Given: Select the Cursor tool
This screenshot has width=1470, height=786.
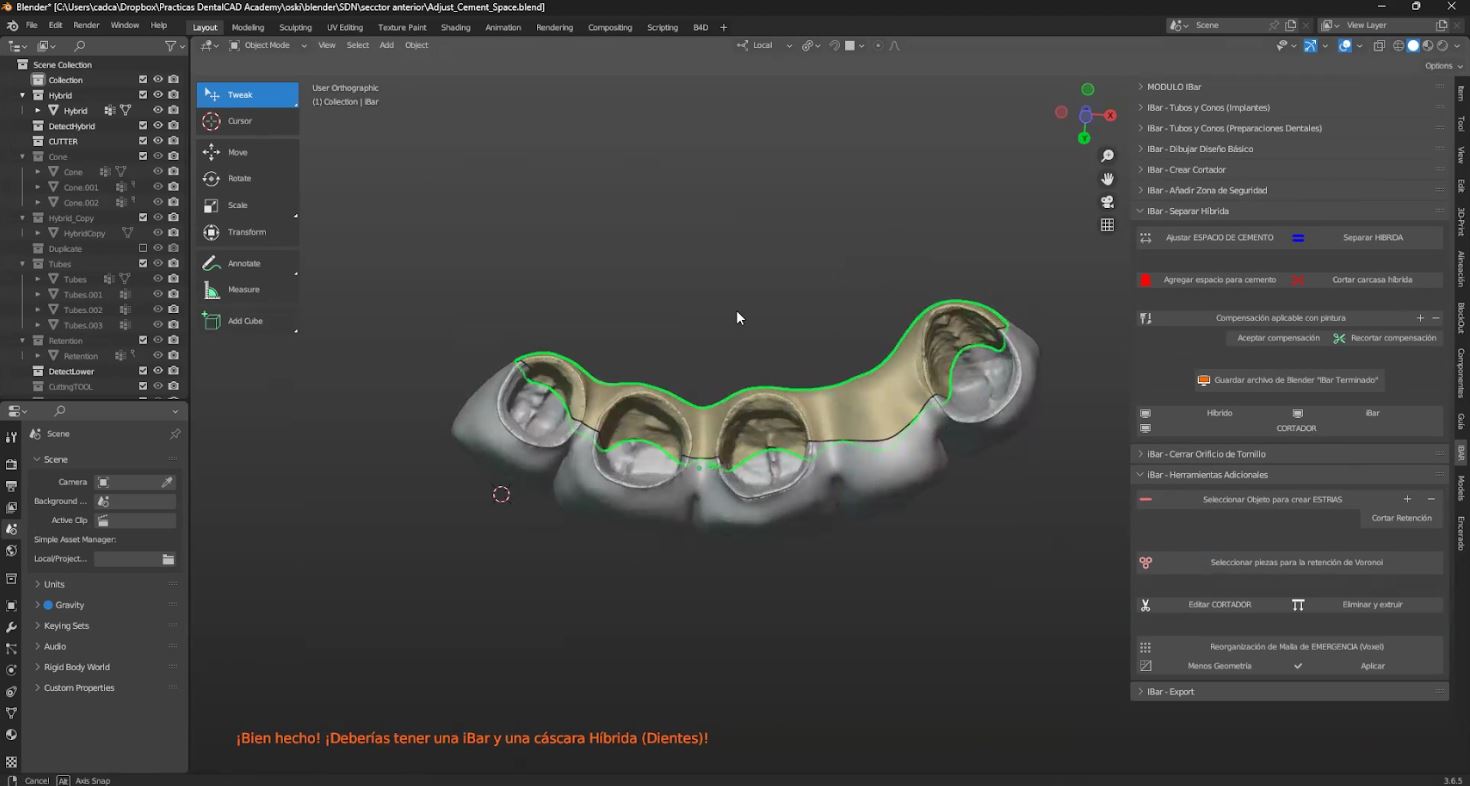Looking at the screenshot, I should click(x=247, y=121).
